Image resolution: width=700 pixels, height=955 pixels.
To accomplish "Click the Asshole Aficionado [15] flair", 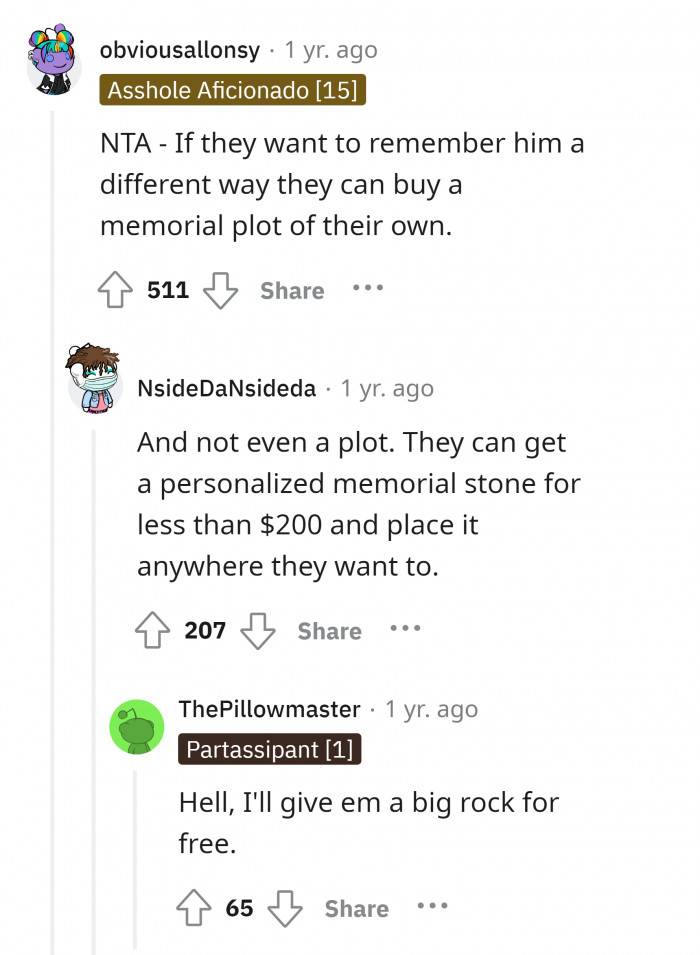I will [233, 90].
